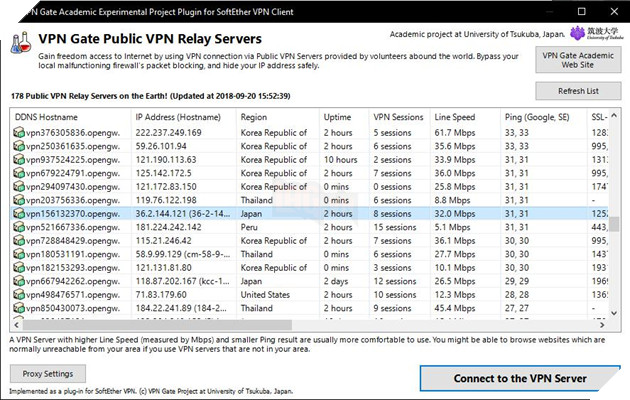Sort list by VPN Sessions header
This screenshot has width=630, height=400.
click(x=399, y=117)
